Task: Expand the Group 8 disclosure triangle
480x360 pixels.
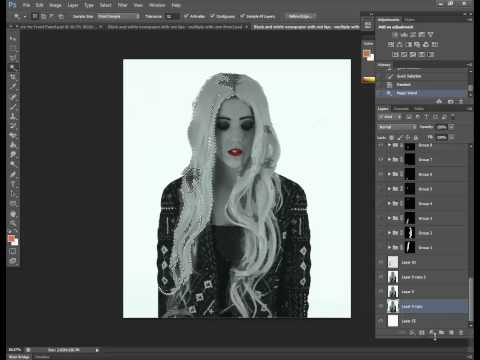Action: click(x=389, y=145)
